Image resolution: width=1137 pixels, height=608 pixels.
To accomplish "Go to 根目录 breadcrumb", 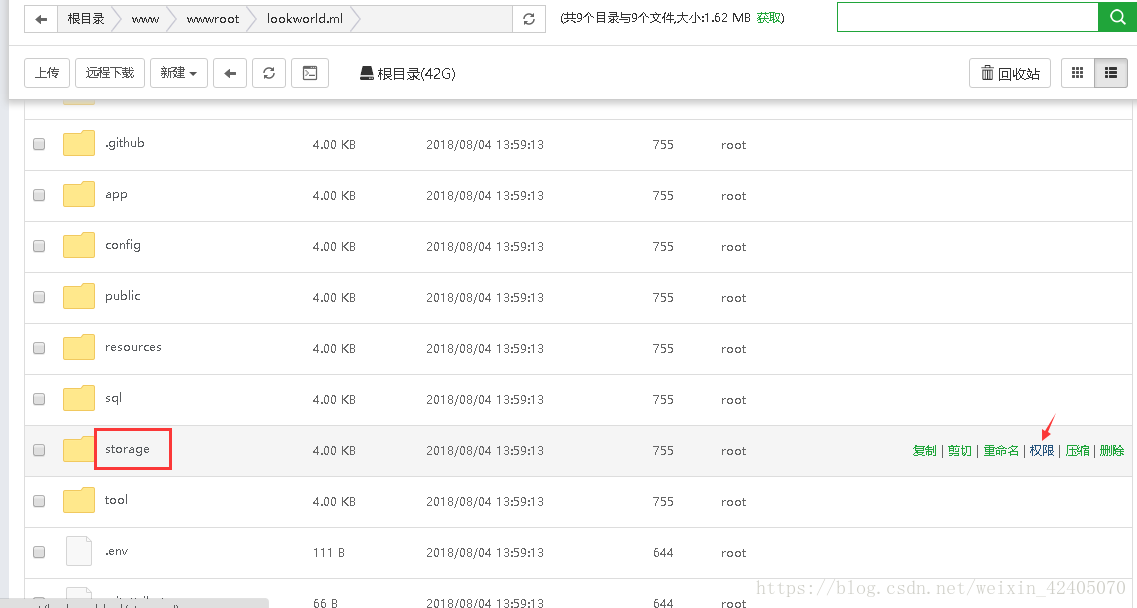I will pyautogui.click(x=86, y=19).
